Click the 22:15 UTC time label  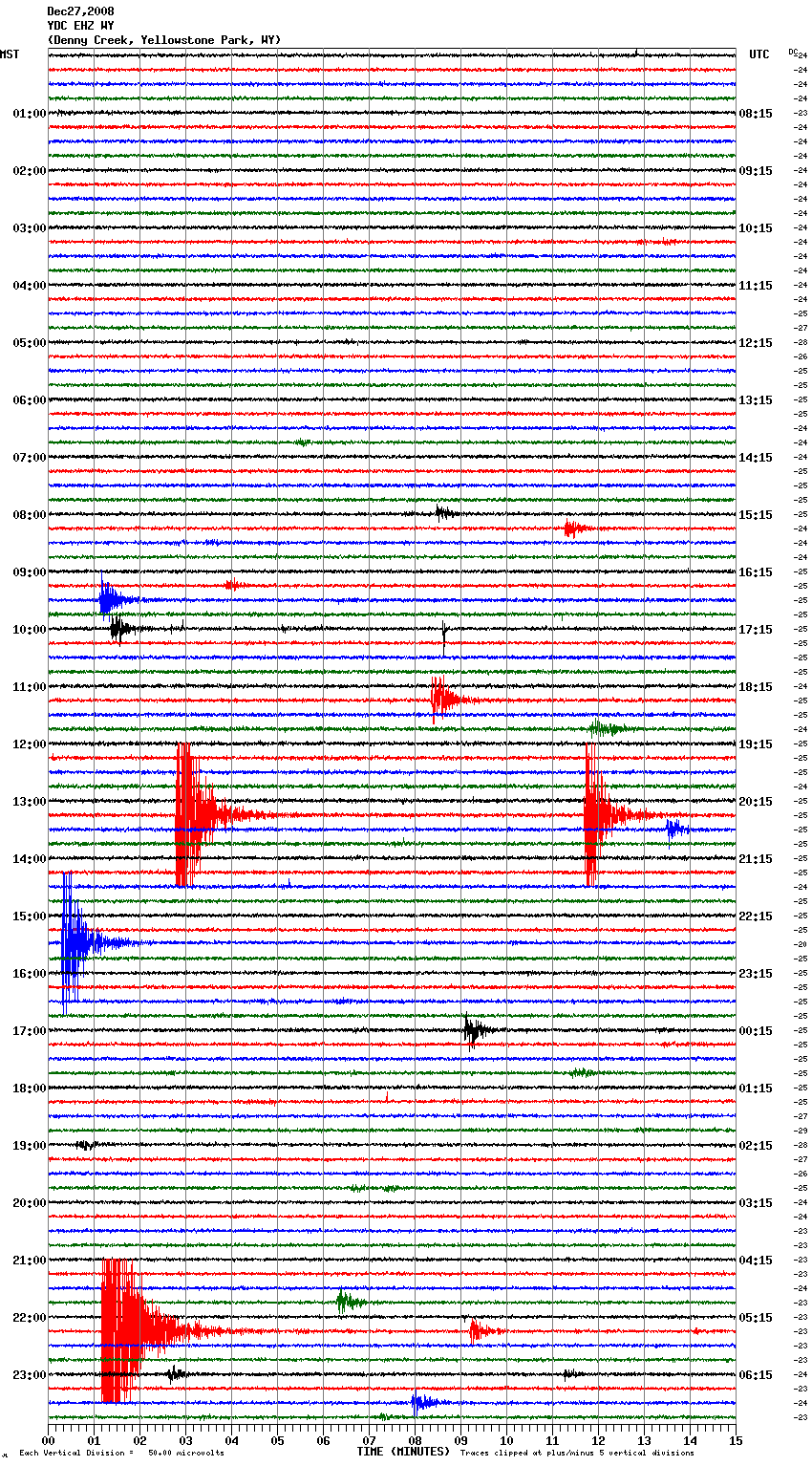point(756,916)
